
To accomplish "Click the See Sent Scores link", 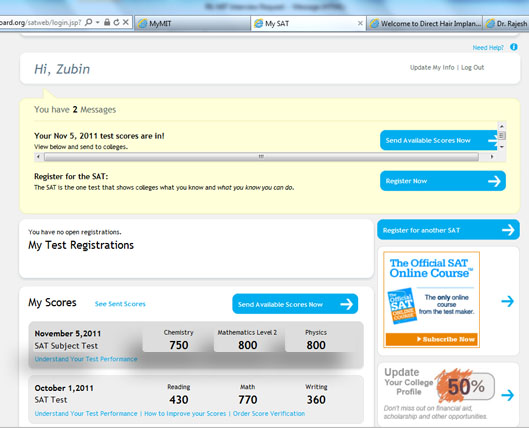I will pyautogui.click(x=120, y=304).
